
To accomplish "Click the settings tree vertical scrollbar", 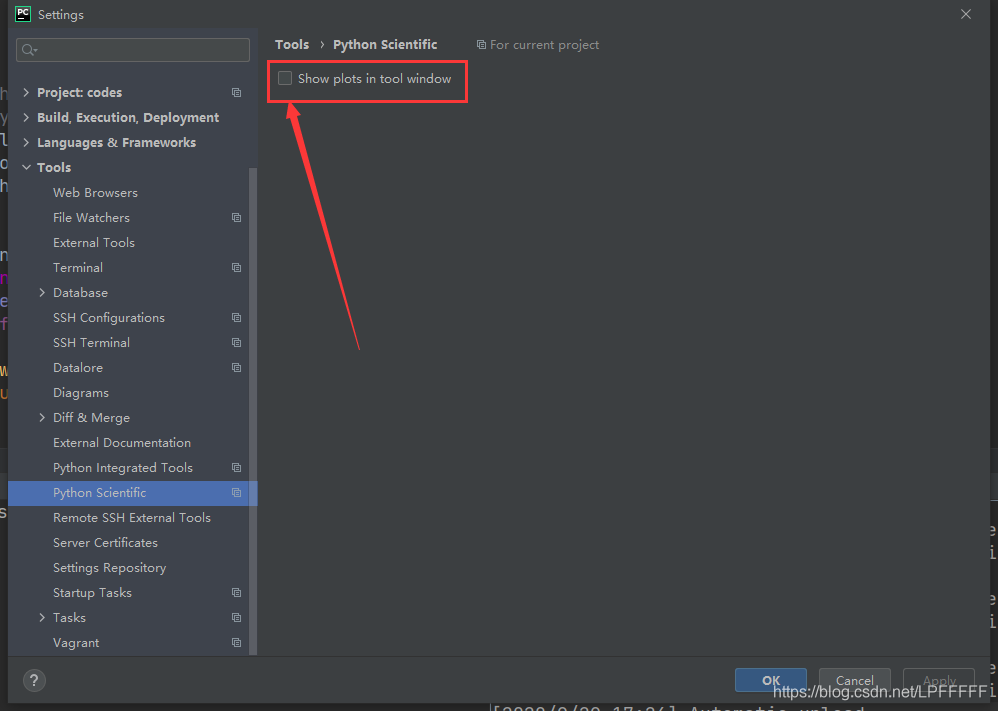I will [x=253, y=411].
